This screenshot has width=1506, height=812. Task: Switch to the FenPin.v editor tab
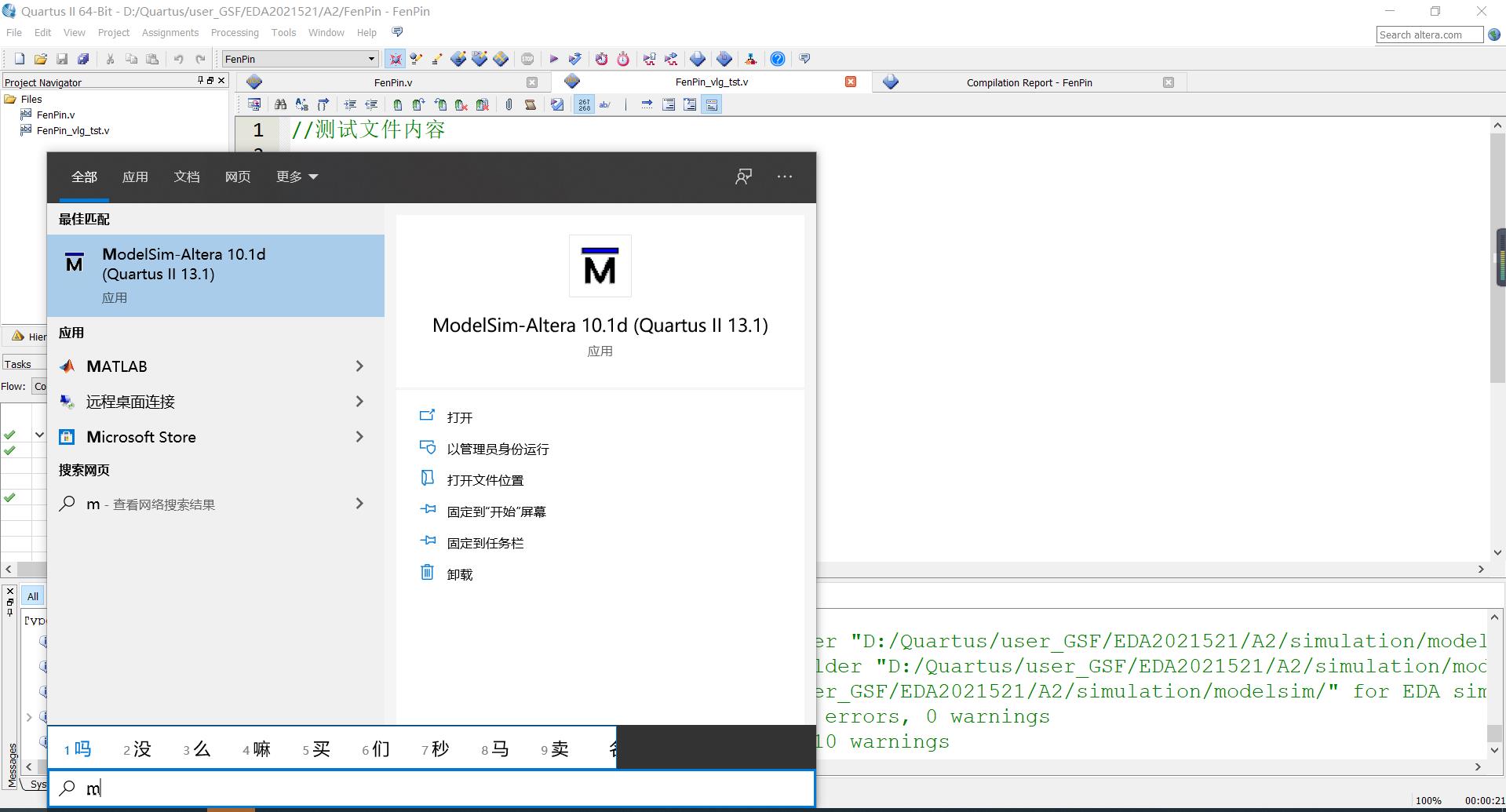[x=393, y=82]
